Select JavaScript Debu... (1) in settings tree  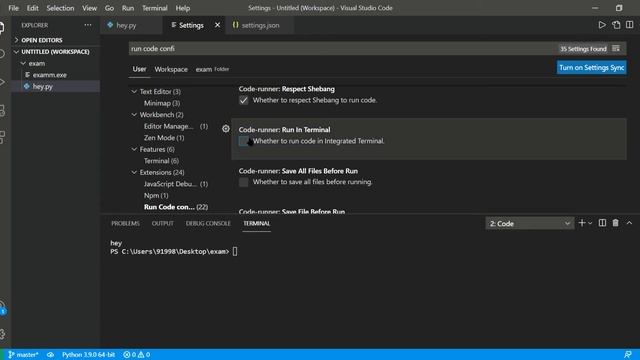click(176, 184)
